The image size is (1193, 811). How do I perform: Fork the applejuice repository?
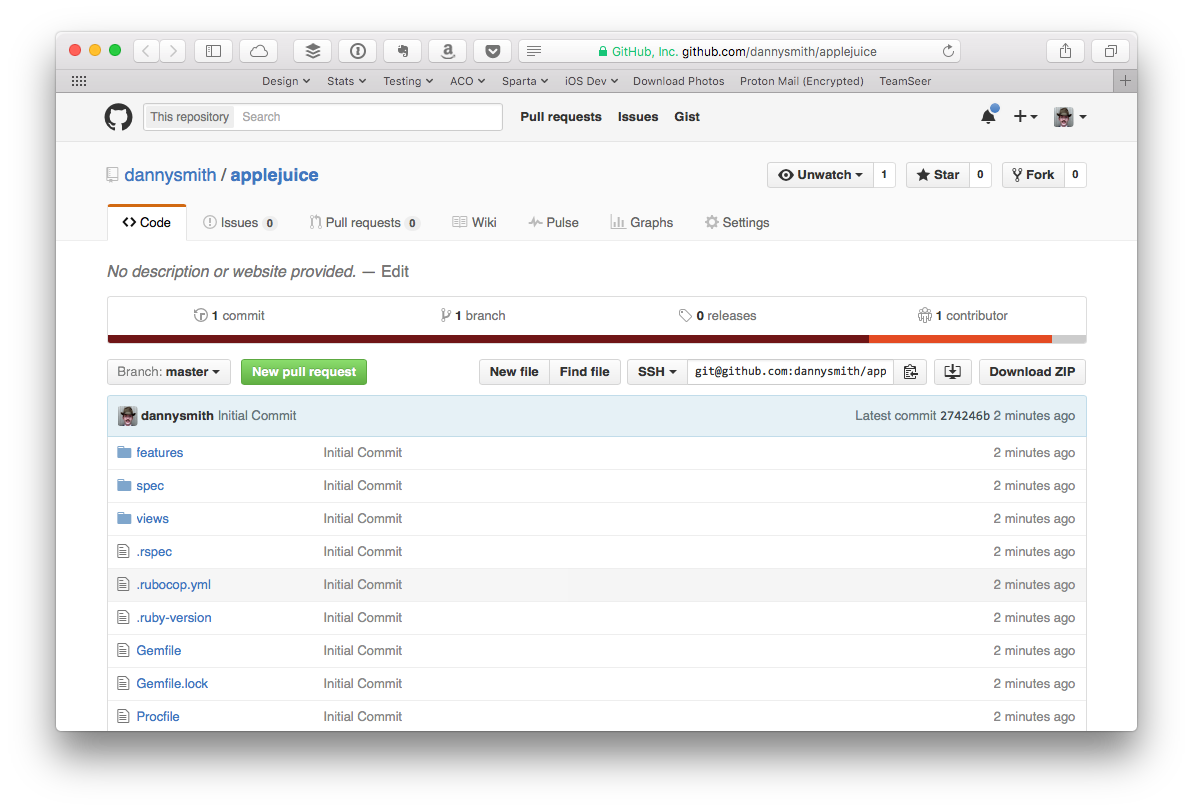click(x=1033, y=175)
